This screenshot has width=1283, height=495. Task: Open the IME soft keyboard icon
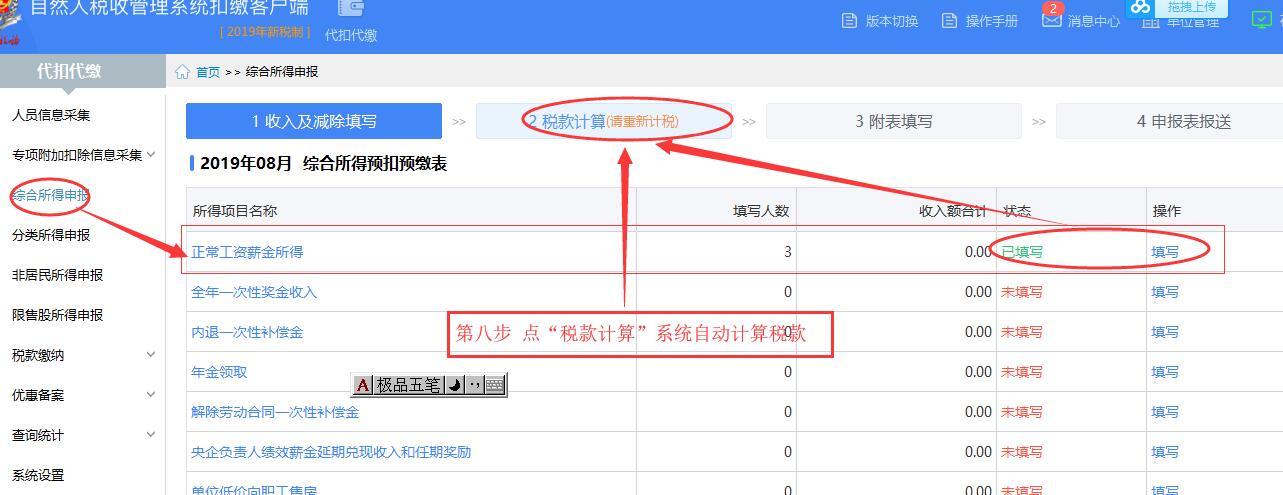pos(494,385)
